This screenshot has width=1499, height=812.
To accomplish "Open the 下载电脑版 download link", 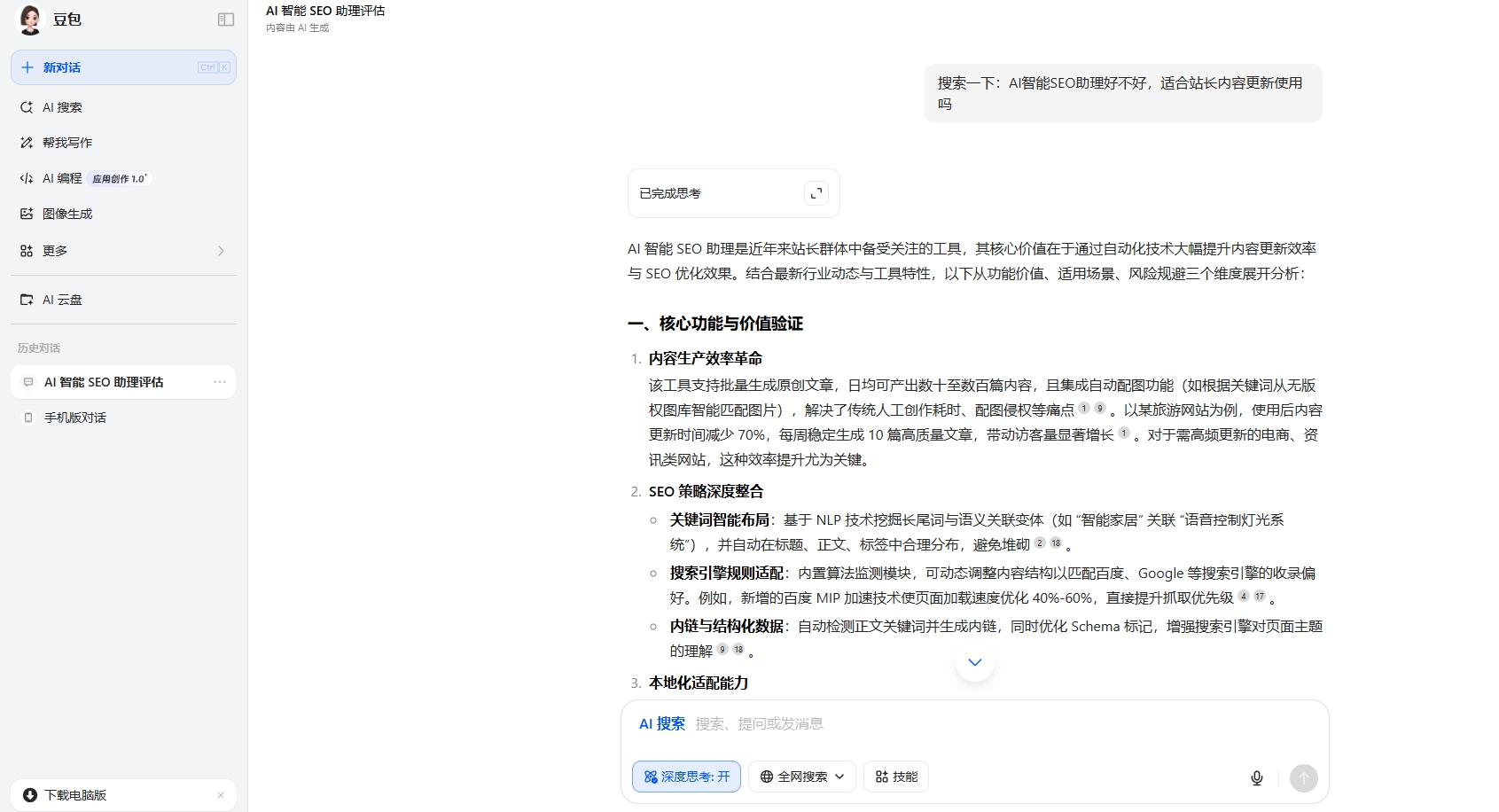I will (x=74, y=794).
